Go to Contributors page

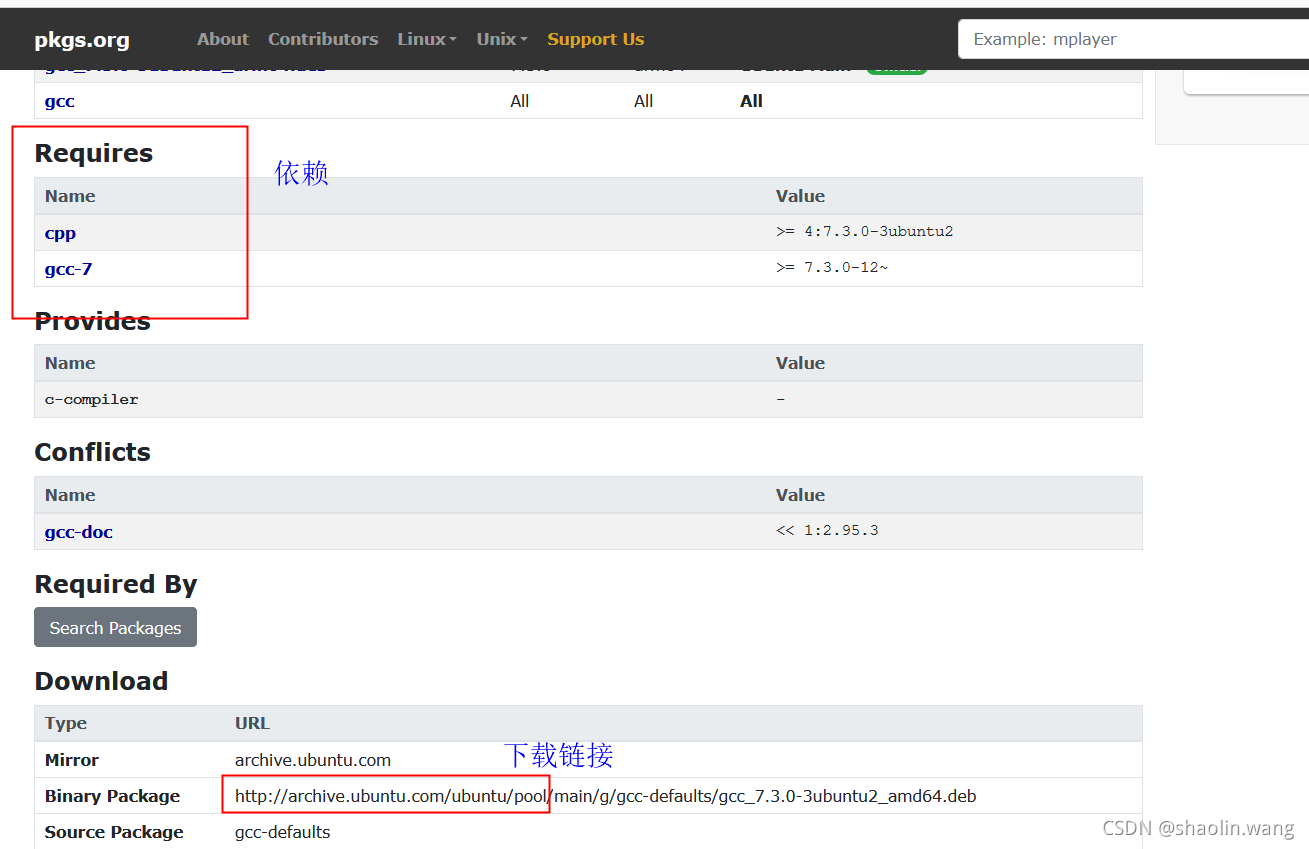(323, 39)
